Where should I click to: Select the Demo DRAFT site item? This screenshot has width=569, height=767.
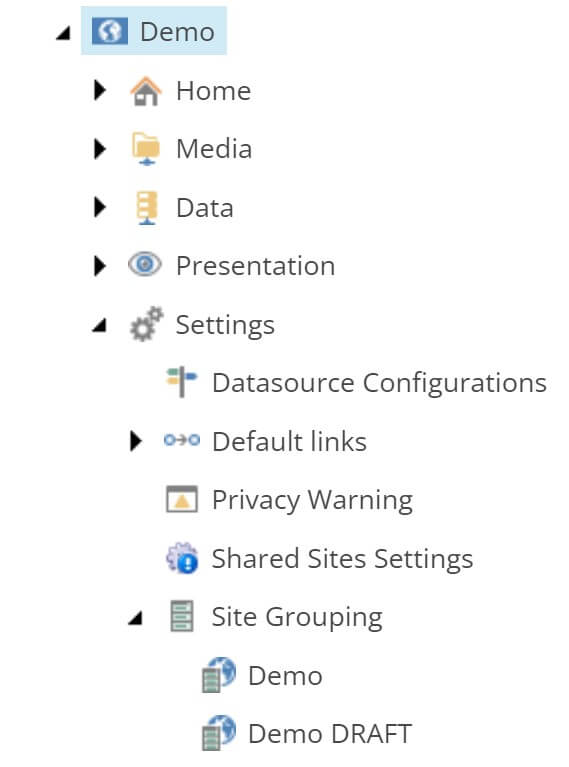click(x=307, y=733)
